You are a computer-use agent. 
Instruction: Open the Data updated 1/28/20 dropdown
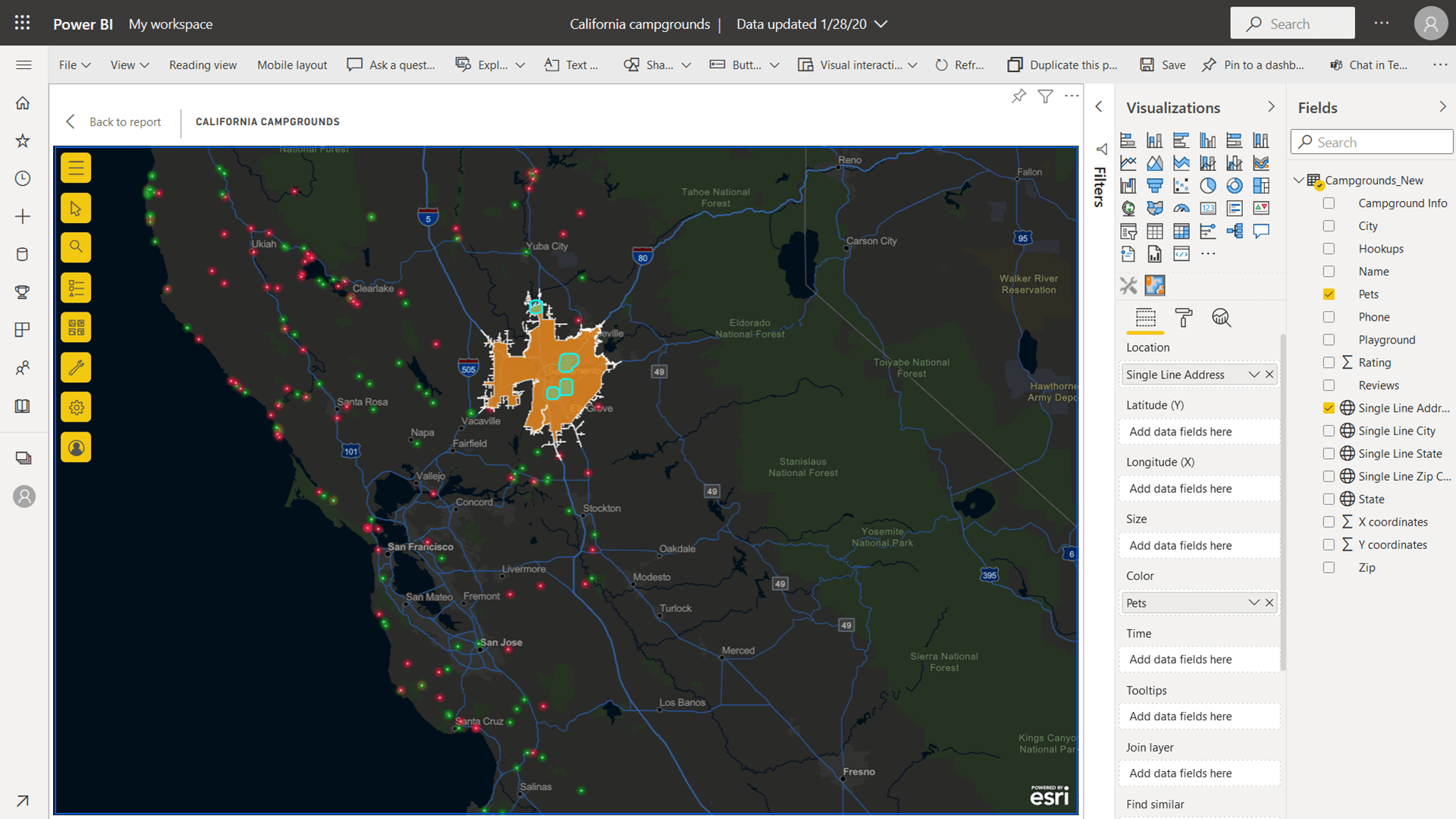tap(880, 24)
